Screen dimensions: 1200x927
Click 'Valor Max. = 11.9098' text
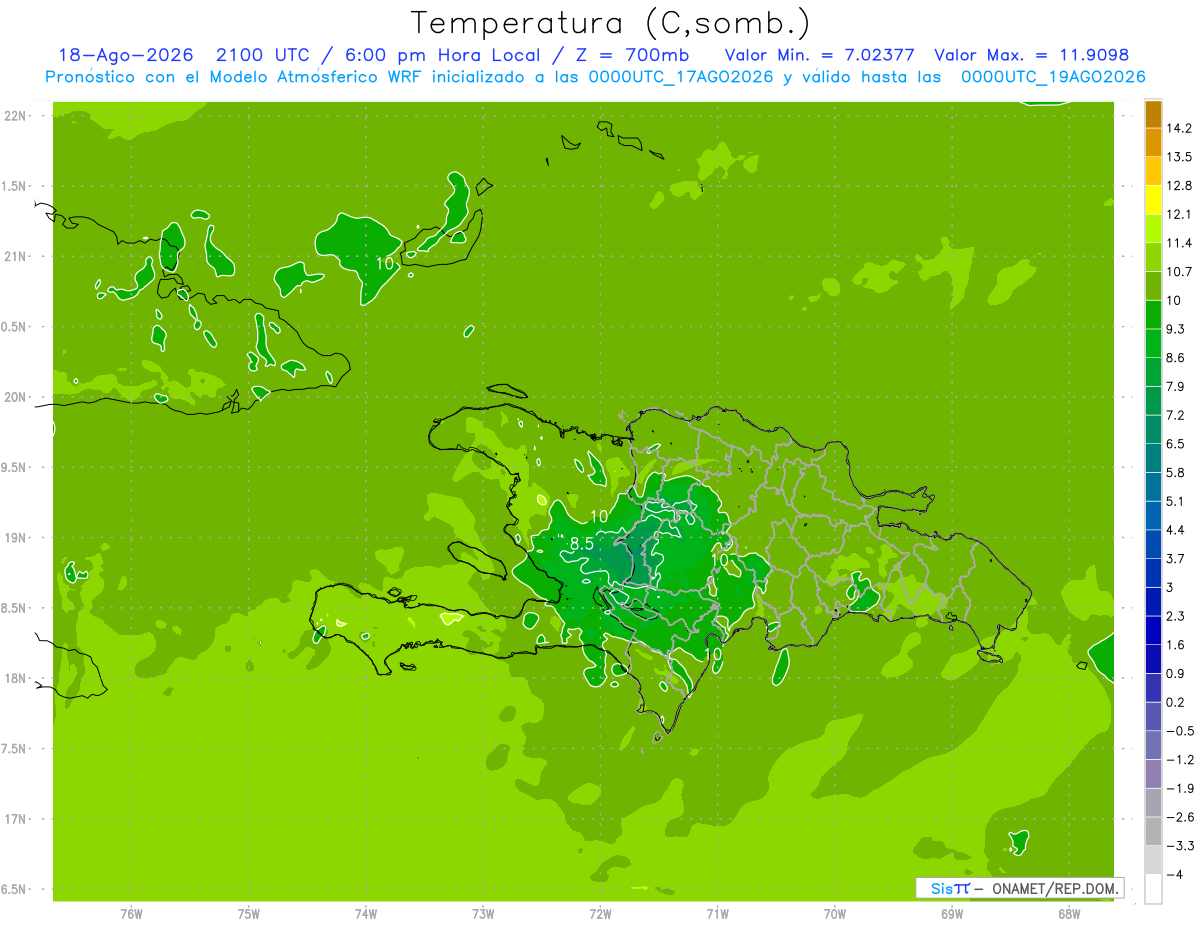pos(1031,56)
